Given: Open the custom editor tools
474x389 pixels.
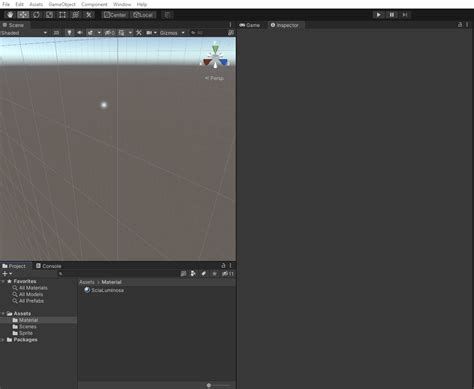Looking at the screenshot, I should (89, 15).
